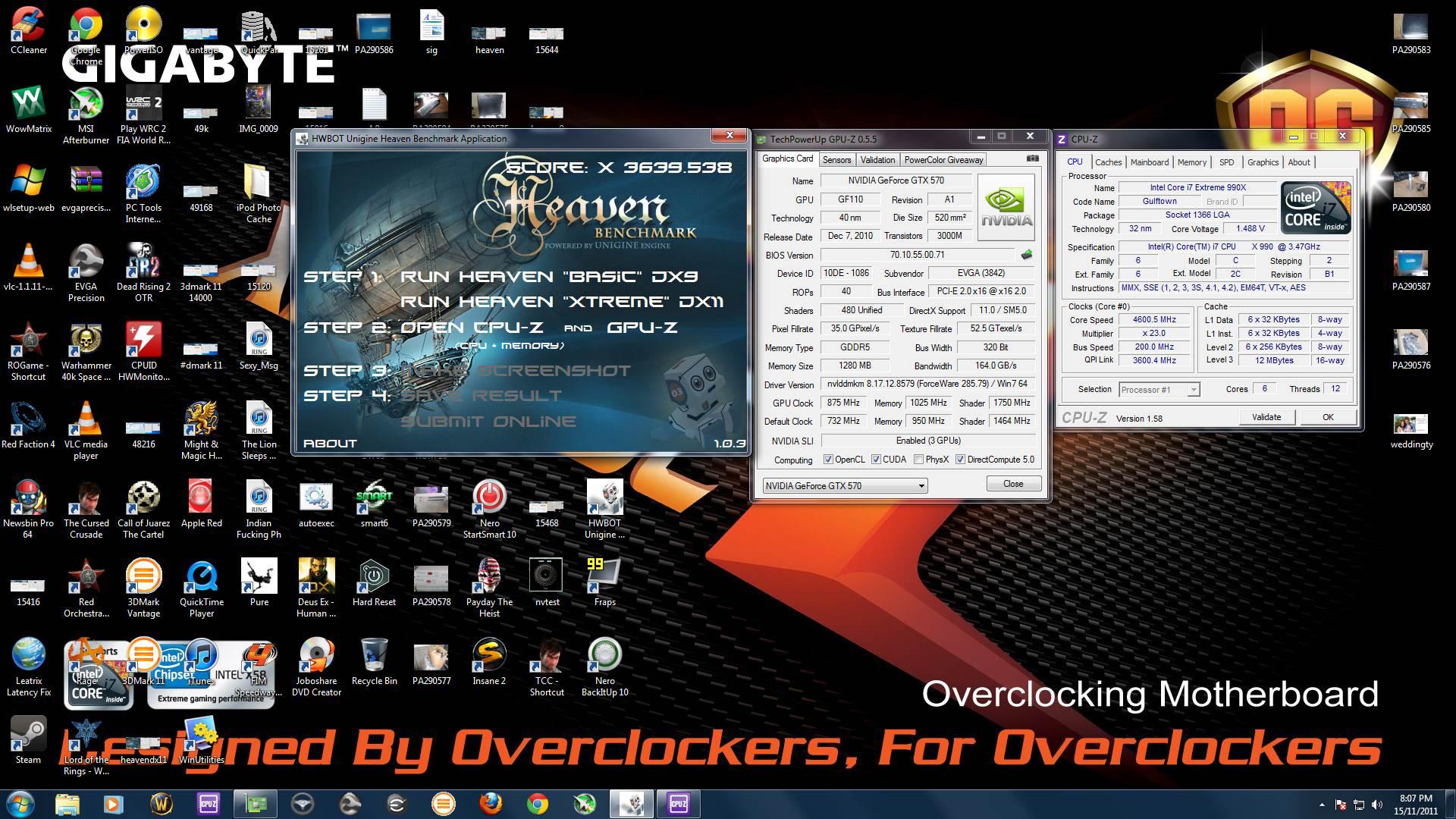Click the BIOS Version field in GPU-Z
The height and width of the screenshot is (819, 1456).
click(917, 255)
